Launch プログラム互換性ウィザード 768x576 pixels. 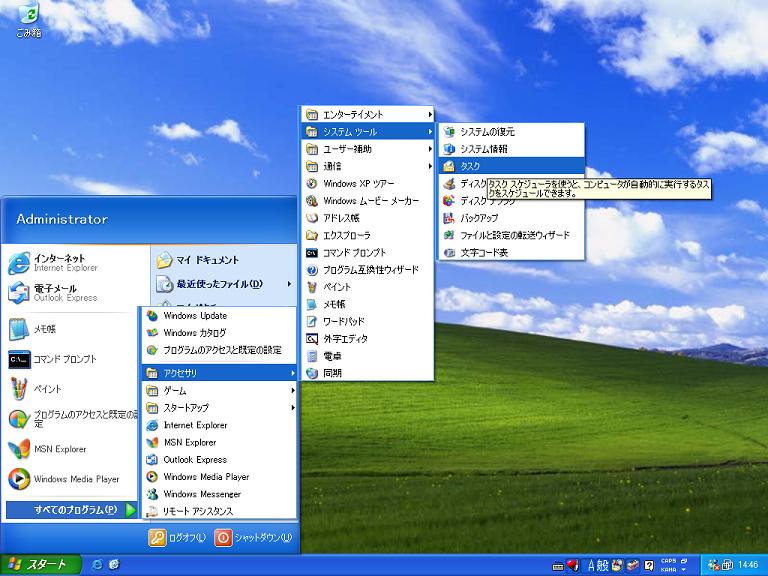368,269
